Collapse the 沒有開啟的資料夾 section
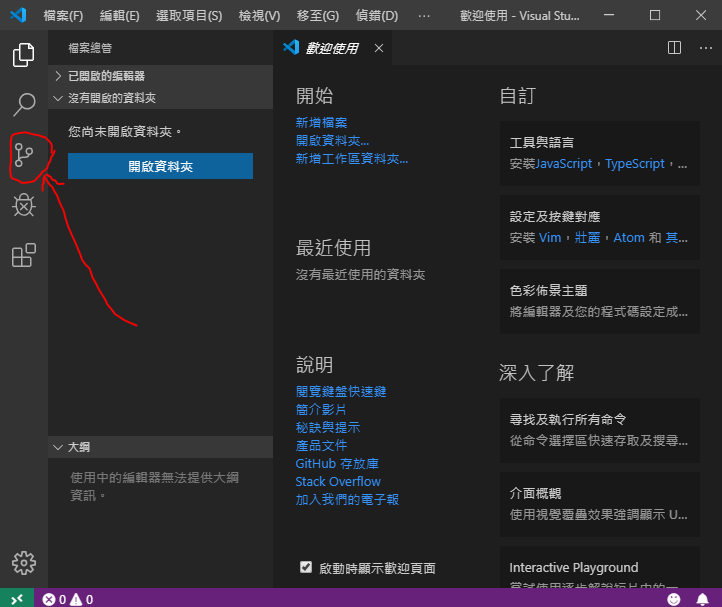The image size is (722, 607). [x=160, y=98]
